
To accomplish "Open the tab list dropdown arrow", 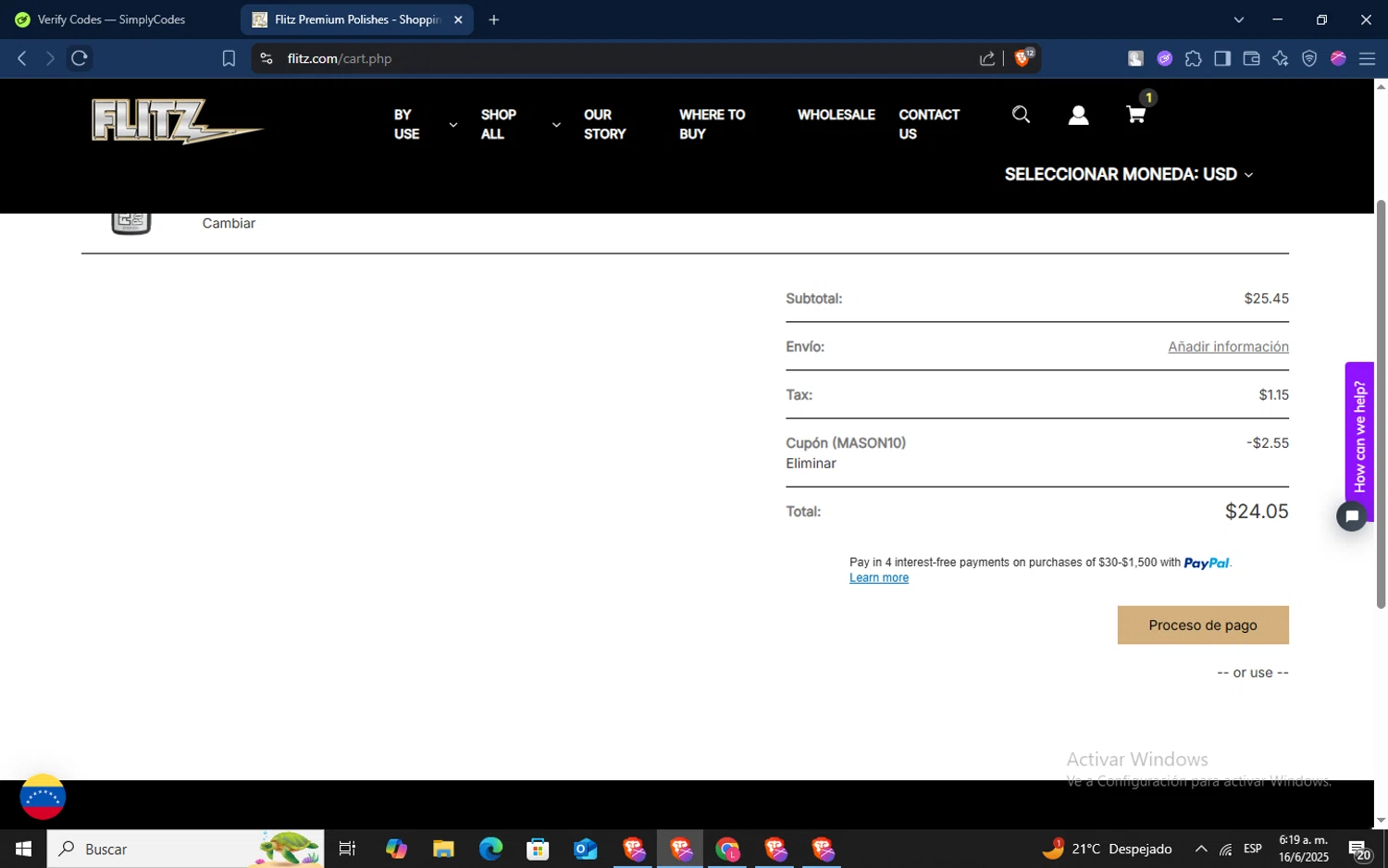I will [1239, 19].
